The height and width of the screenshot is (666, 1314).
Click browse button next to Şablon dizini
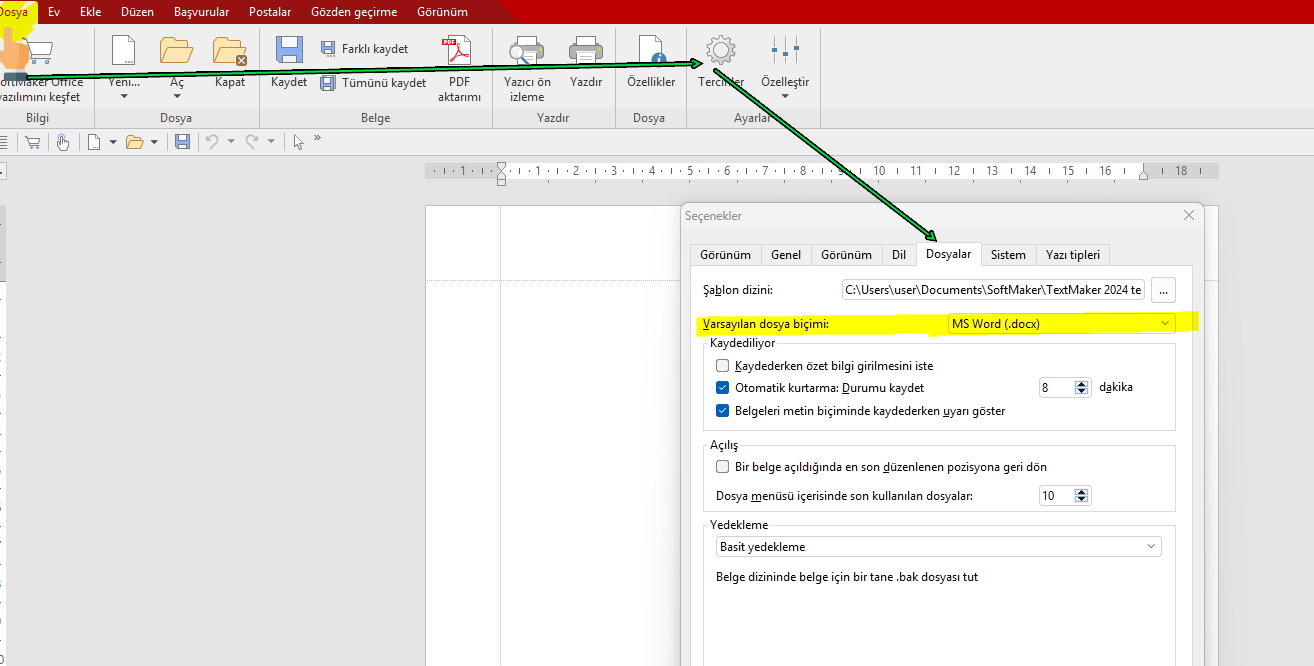coord(1162,290)
